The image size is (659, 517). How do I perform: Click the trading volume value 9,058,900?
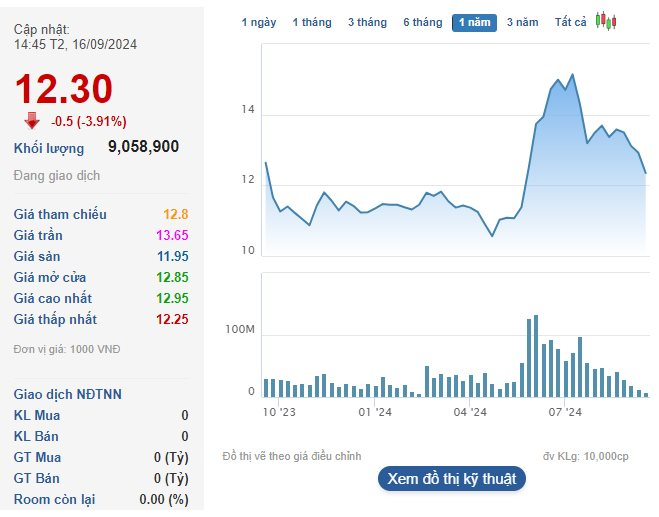point(143,147)
